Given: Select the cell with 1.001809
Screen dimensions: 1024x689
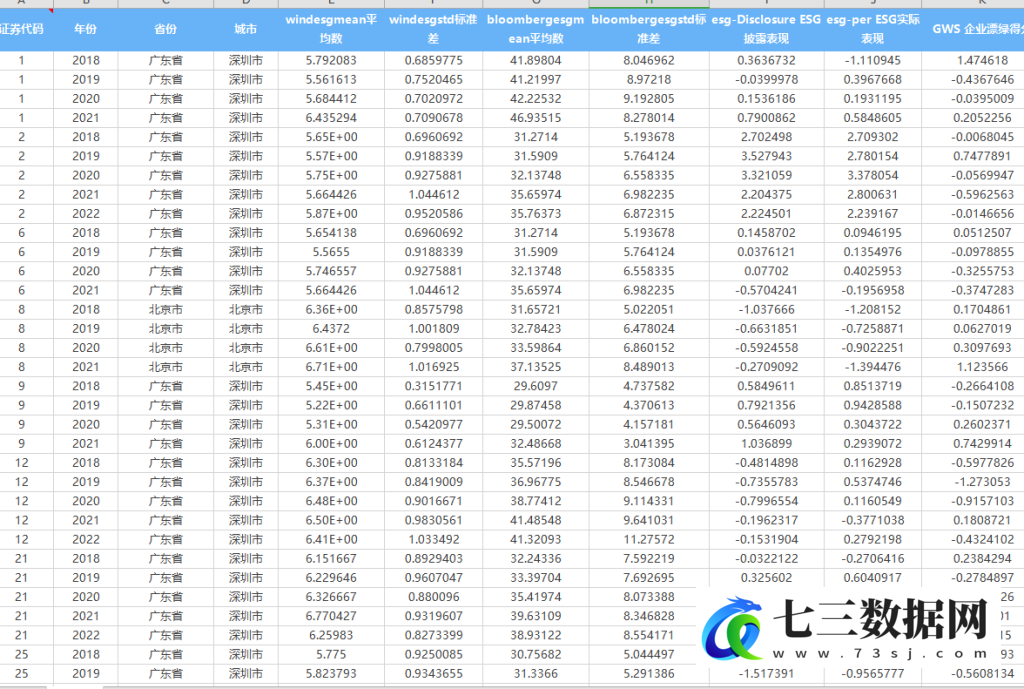Looking at the screenshot, I should click(x=433, y=328).
